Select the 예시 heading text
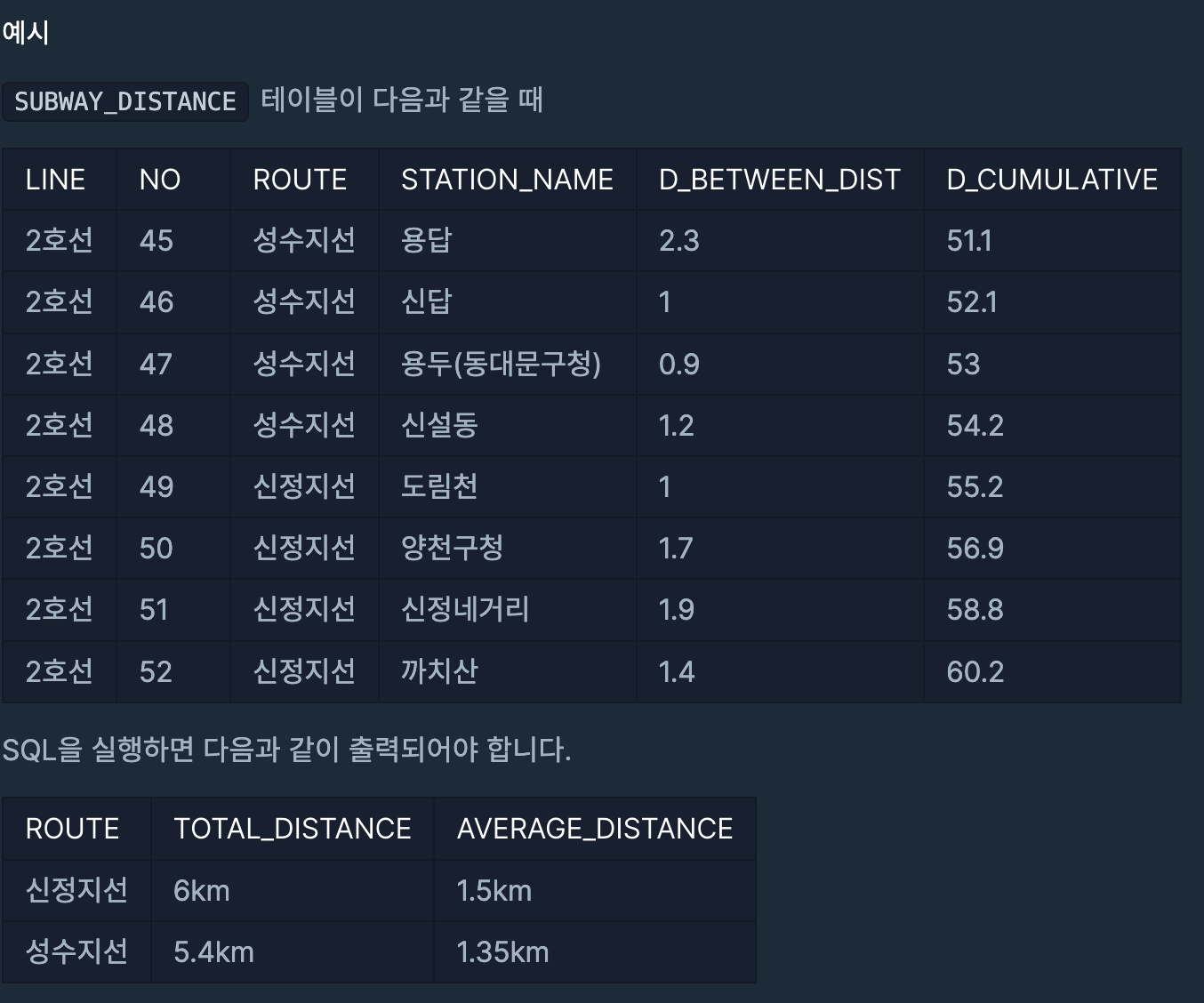Viewport: 1204px width, 1003px height. [26, 33]
